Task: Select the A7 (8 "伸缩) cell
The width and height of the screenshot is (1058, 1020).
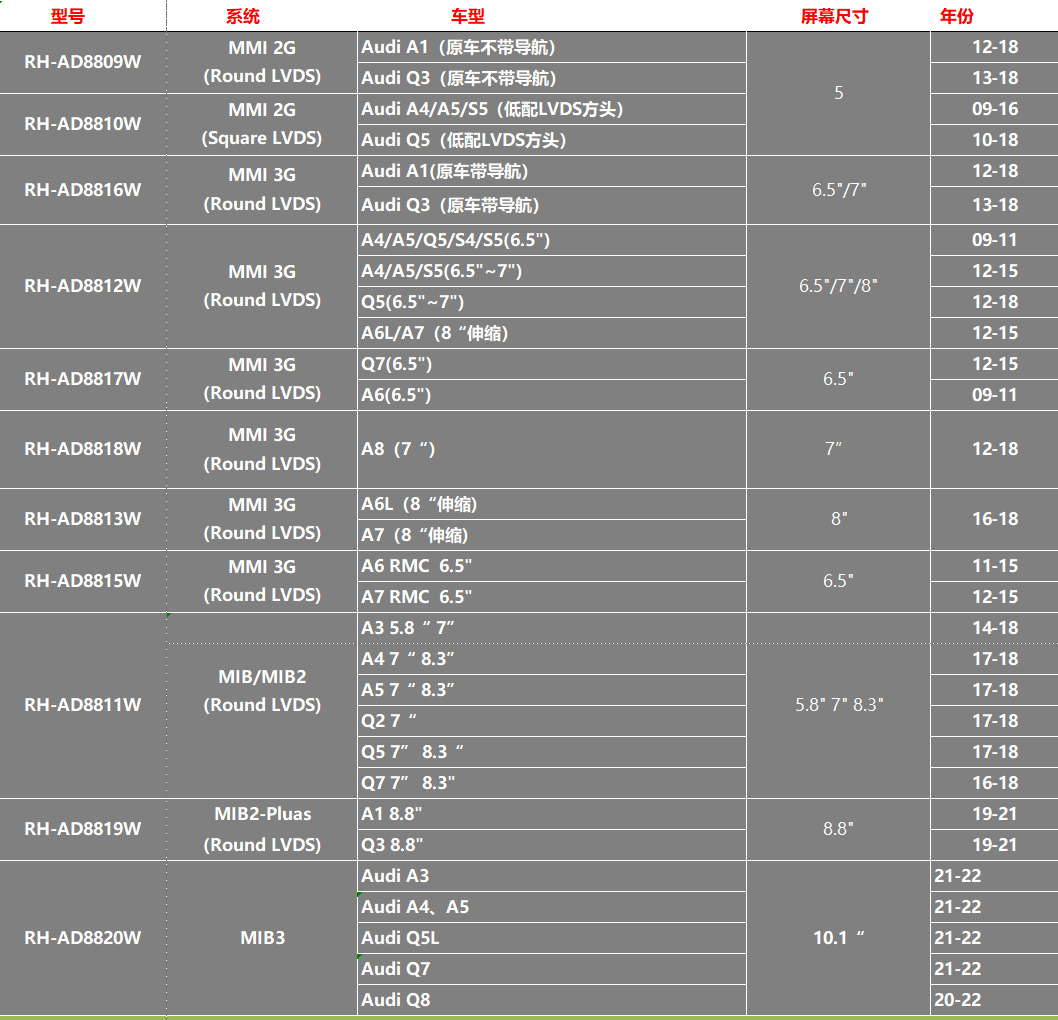Action: (552, 536)
